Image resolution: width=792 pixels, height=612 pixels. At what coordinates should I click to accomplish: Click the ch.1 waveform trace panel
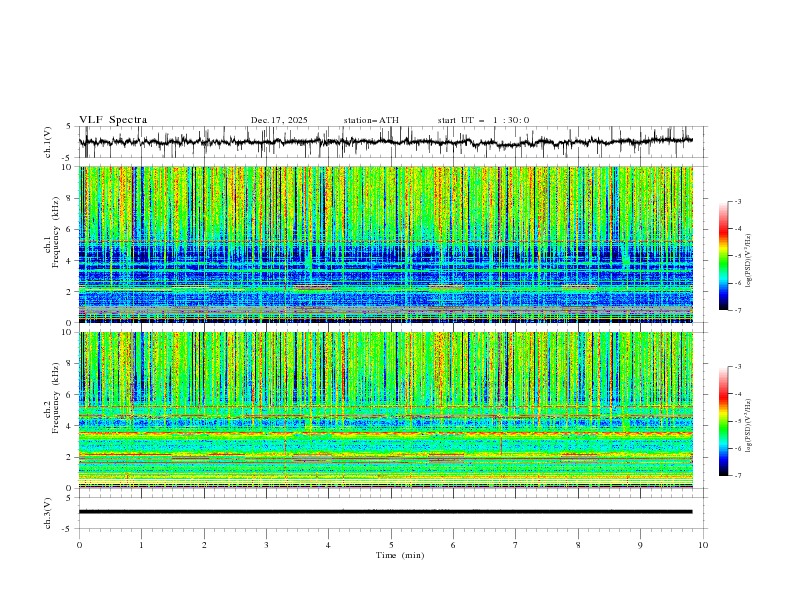tap(393, 142)
